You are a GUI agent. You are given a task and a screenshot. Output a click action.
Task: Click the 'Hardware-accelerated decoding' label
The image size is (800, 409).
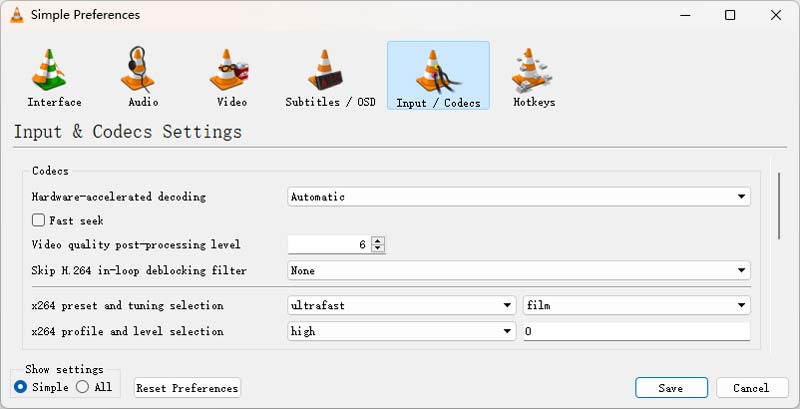pos(118,197)
